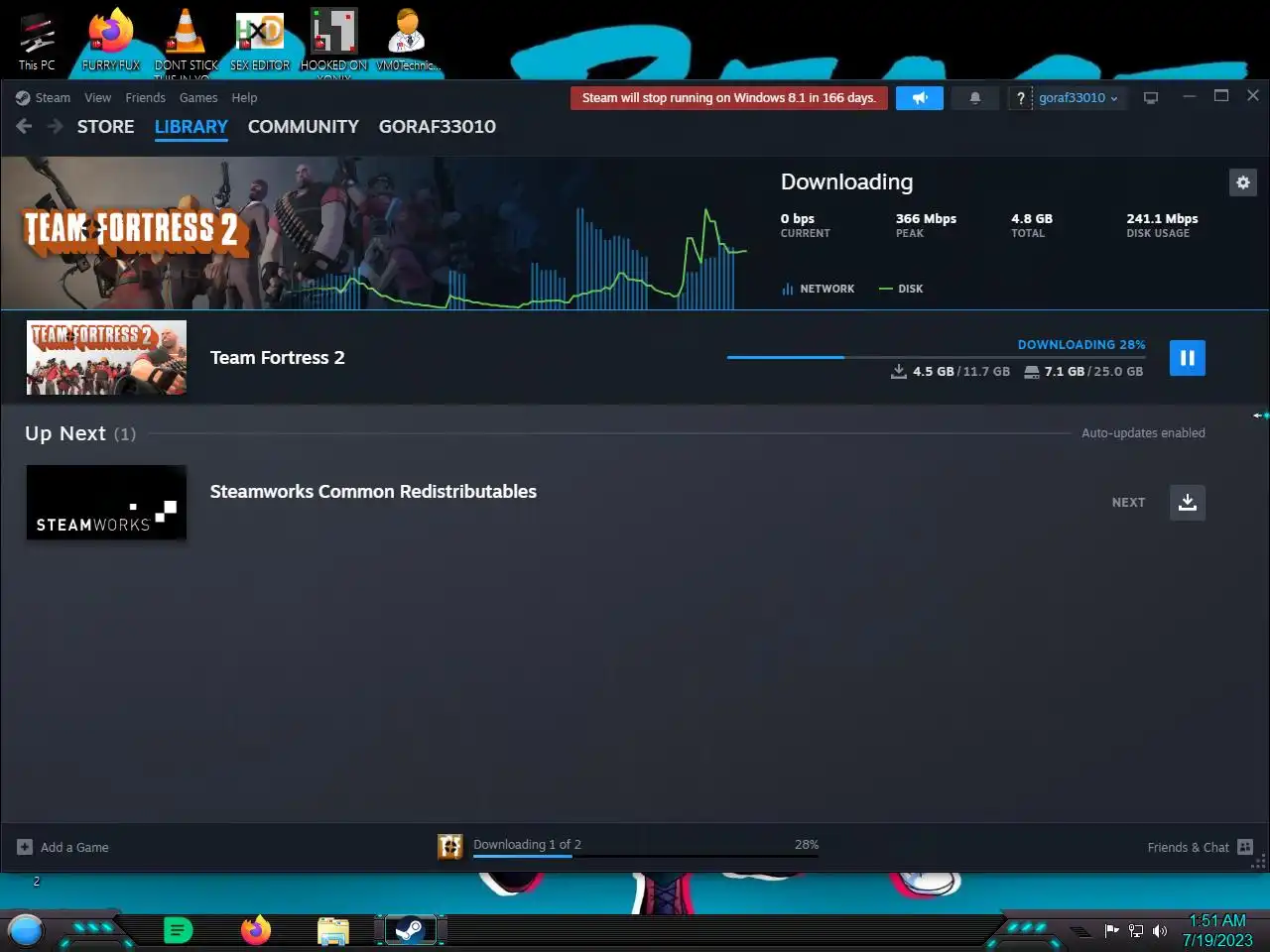Open the GORAF33010 profile tab
The width and height of the screenshot is (1270, 952).
tap(437, 127)
